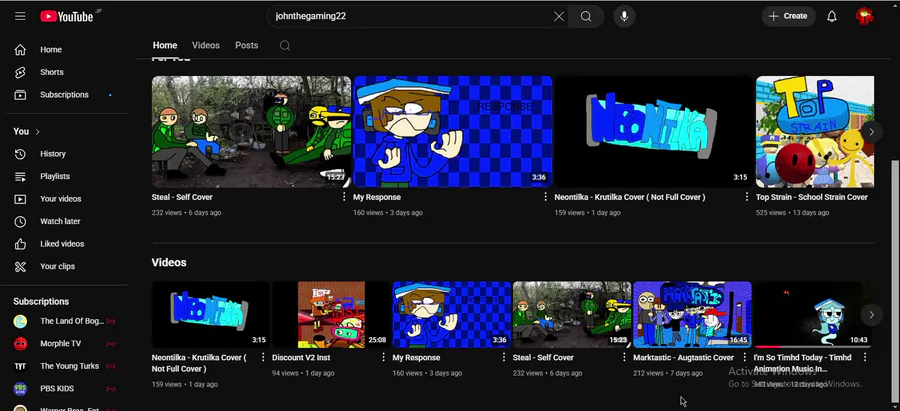Switch to the channel Home tab
Viewport: 900px width, 411px height.
pos(165,45)
